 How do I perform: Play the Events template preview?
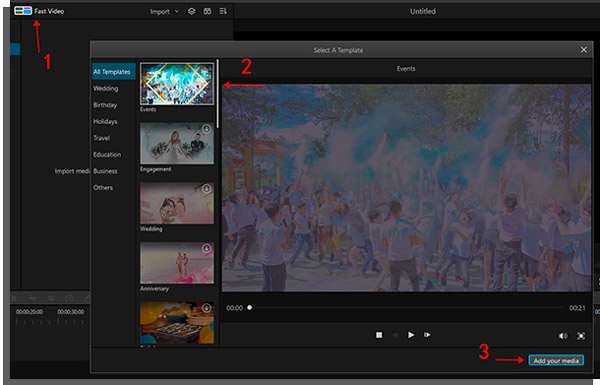[x=411, y=335]
